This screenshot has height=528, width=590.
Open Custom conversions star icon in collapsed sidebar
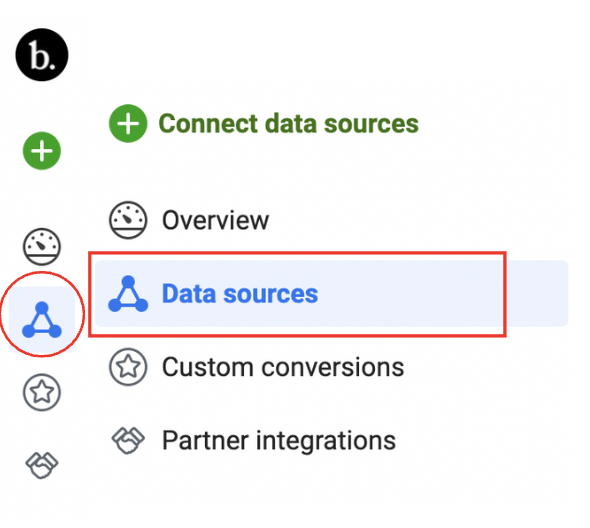(x=42, y=392)
